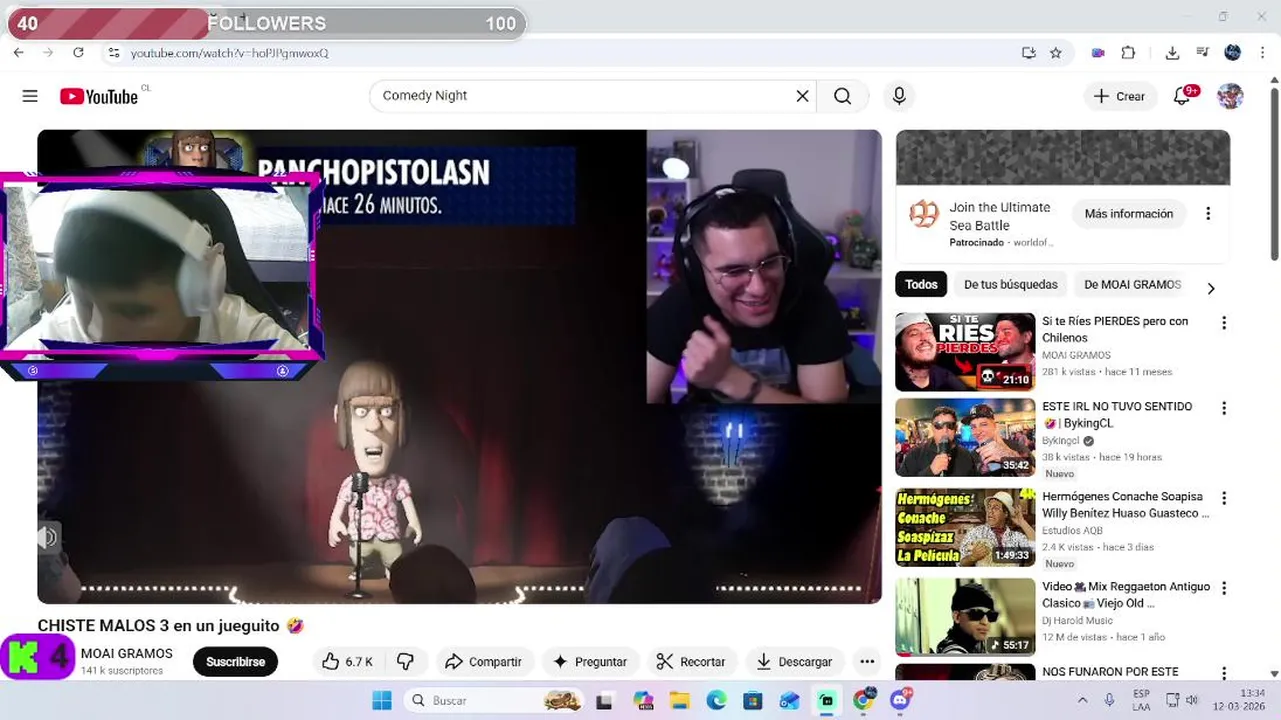
Task: Open the YouTube hamburger guide menu
Action: coord(30,96)
